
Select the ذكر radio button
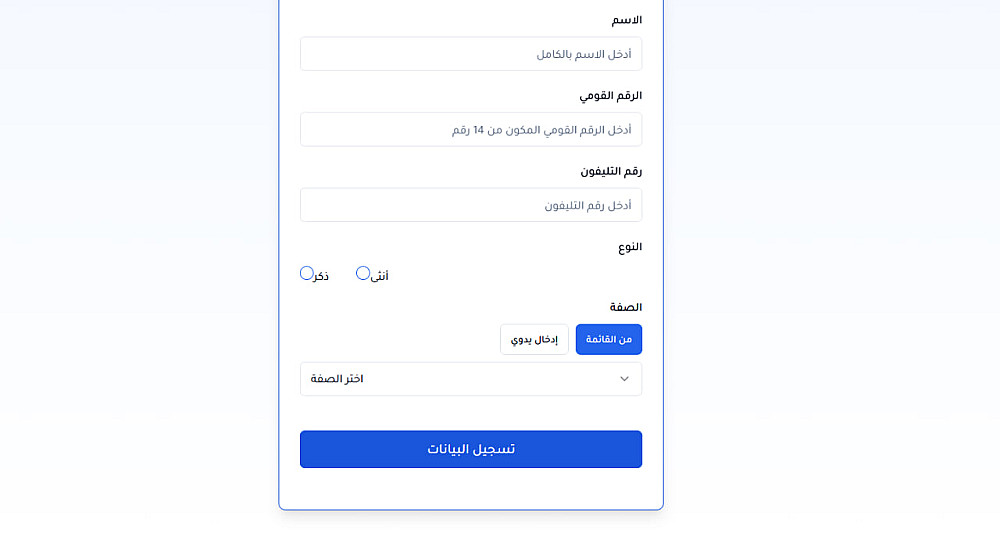(307, 273)
